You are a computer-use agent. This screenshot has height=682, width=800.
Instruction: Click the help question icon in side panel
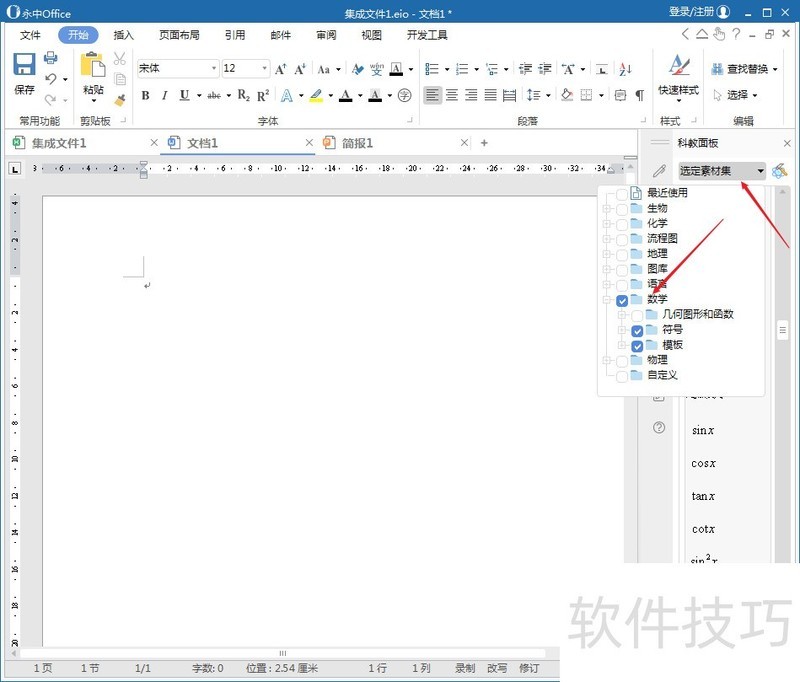(x=659, y=427)
